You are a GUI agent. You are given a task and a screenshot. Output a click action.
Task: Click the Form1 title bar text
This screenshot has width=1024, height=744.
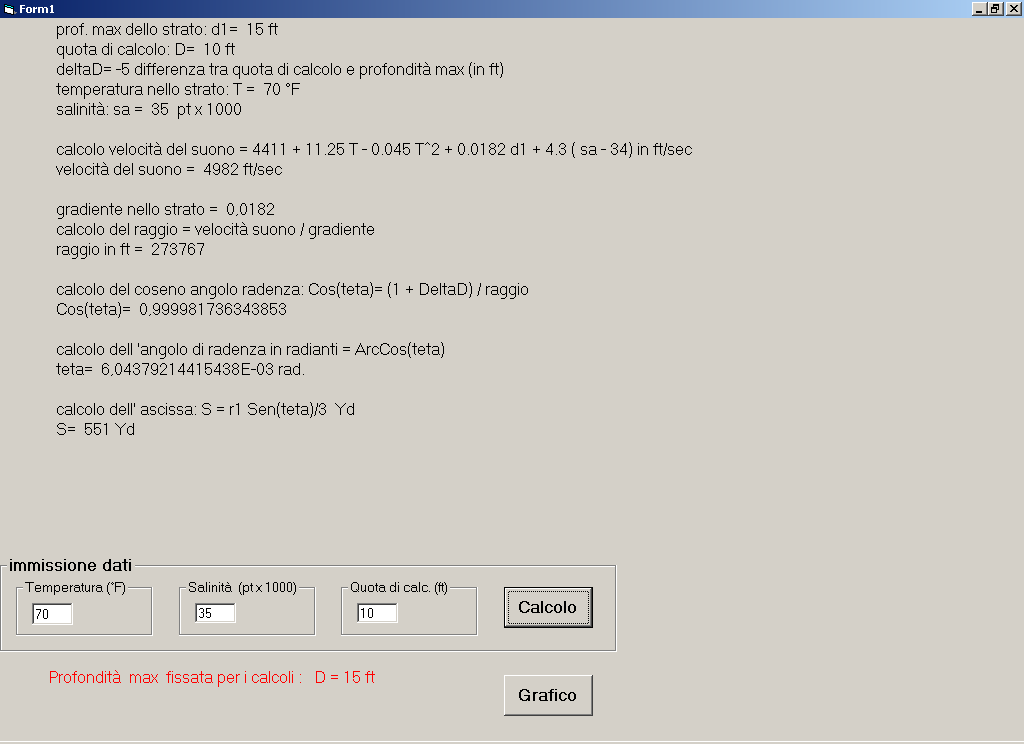(x=37, y=9)
